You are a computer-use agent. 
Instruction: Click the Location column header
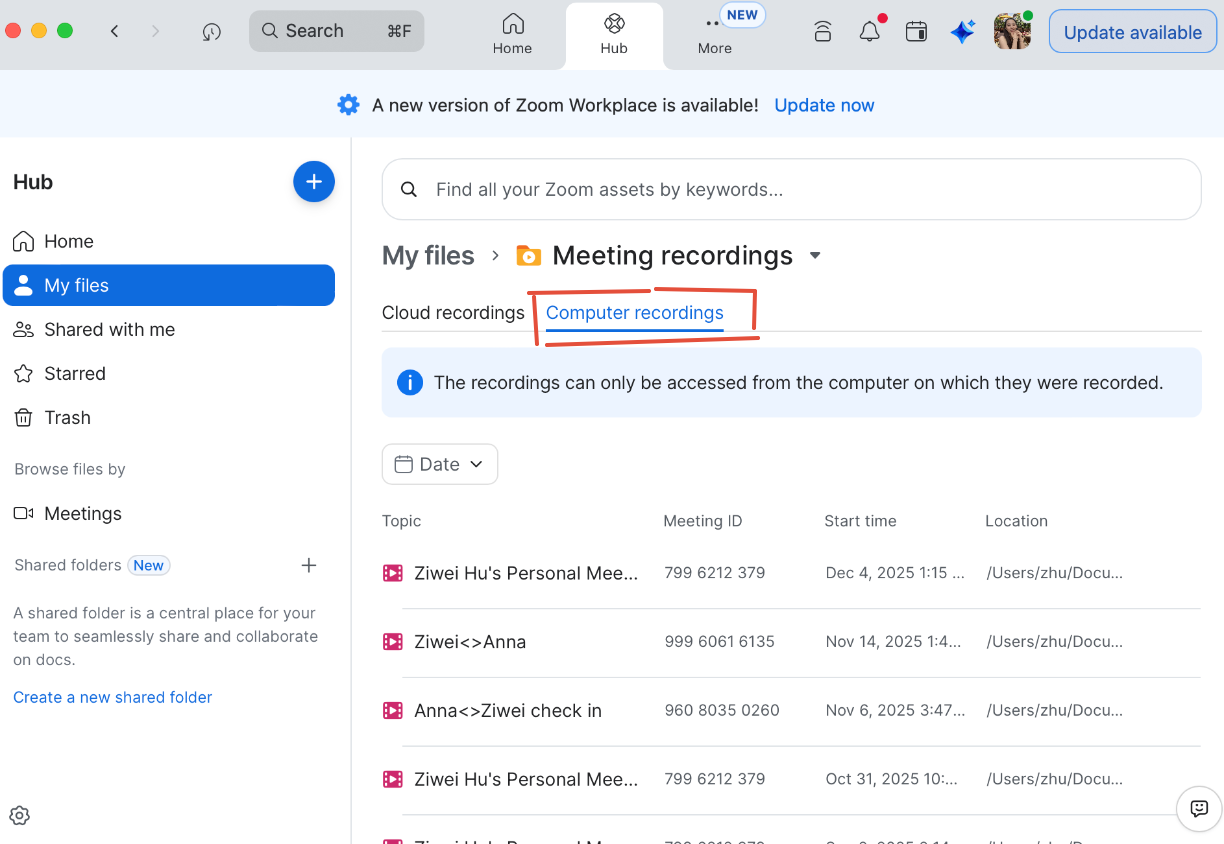(1016, 521)
